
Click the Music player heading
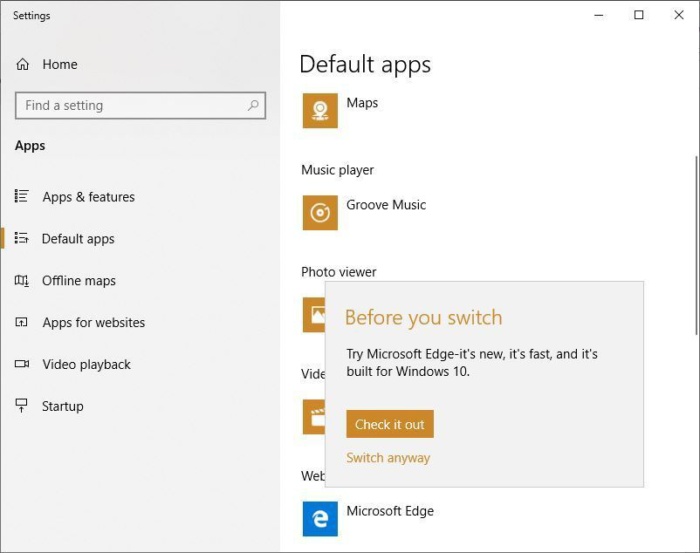(x=338, y=170)
